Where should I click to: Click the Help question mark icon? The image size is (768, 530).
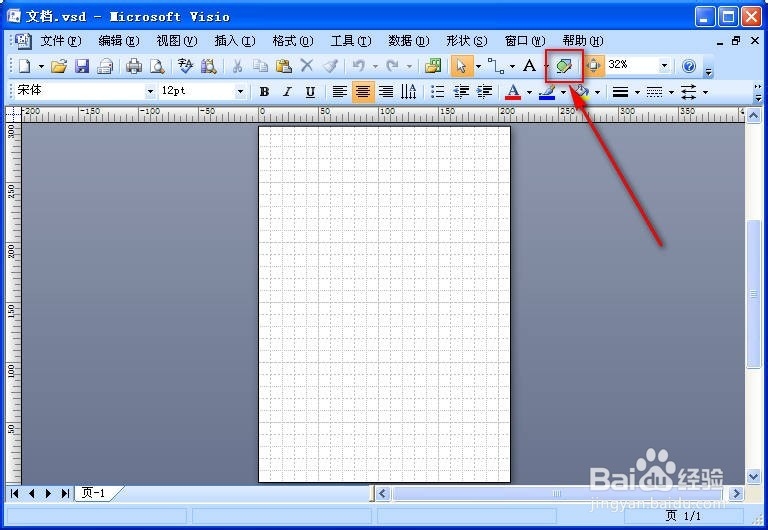click(x=689, y=66)
